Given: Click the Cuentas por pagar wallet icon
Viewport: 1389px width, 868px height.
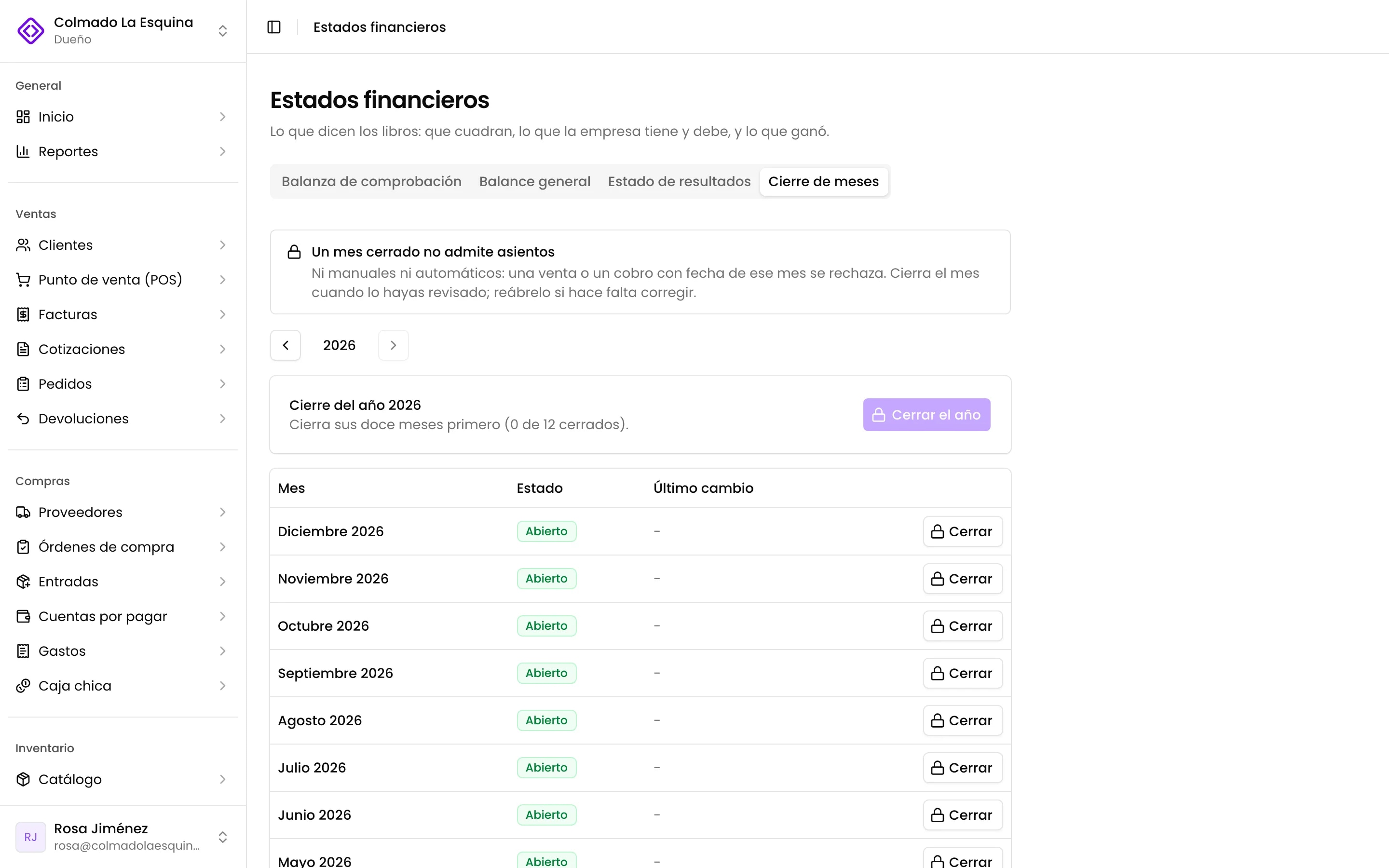Looking at the screenshot, I should tap(23, 616).
